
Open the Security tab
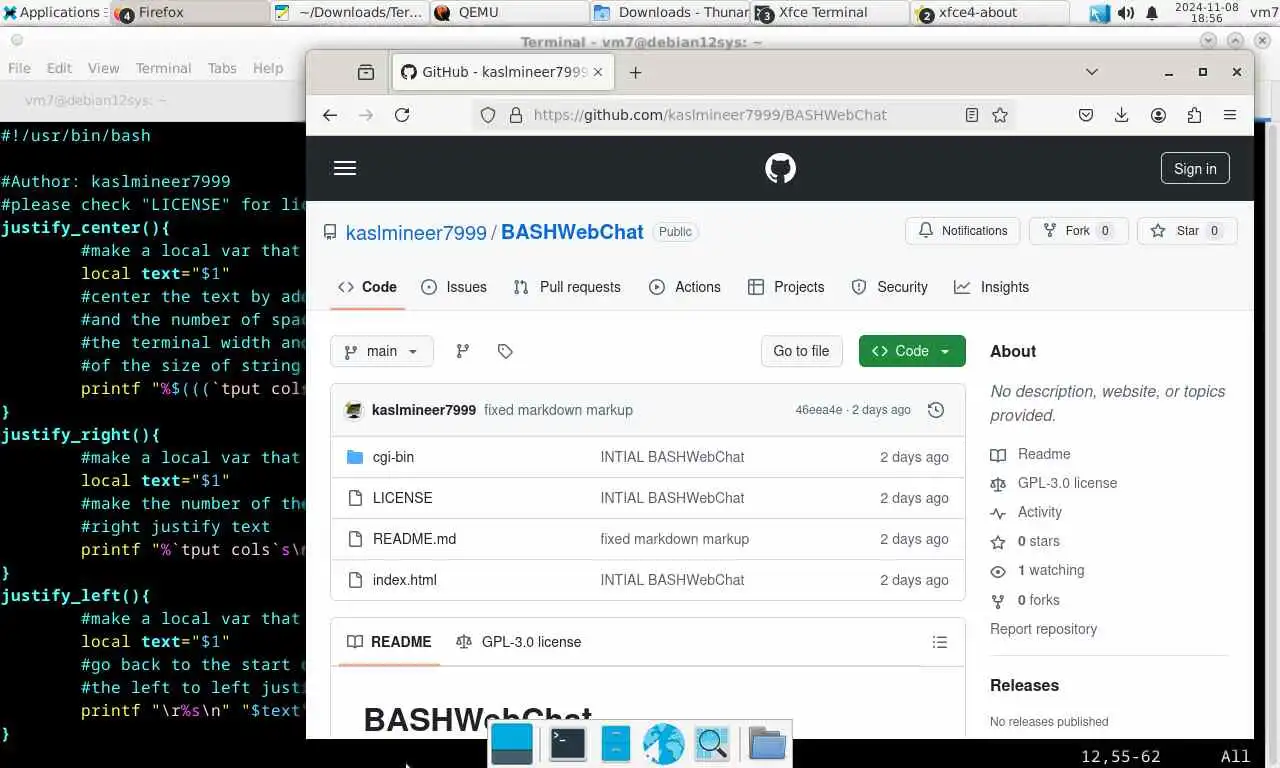(x=889, y=287)
